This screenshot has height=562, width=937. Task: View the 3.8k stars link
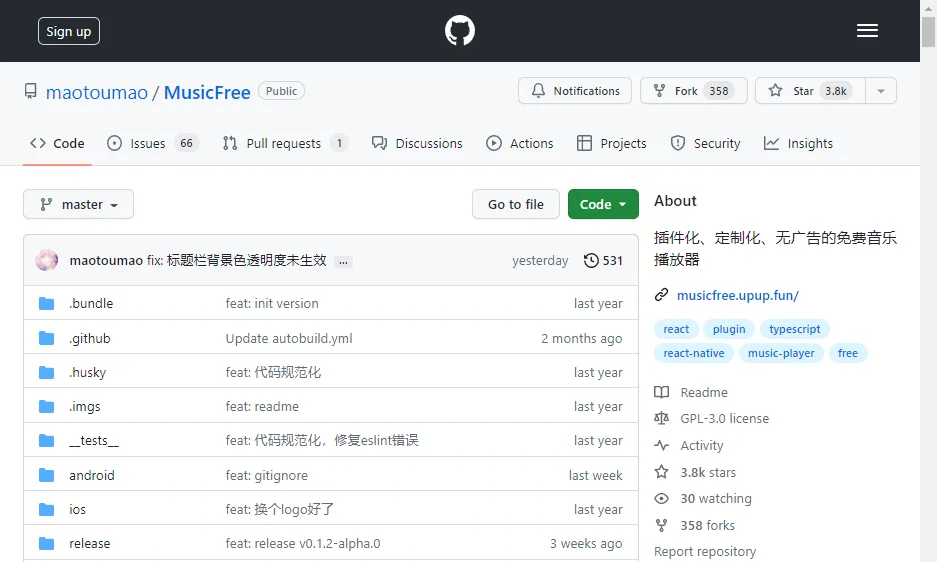click(708, 472)
